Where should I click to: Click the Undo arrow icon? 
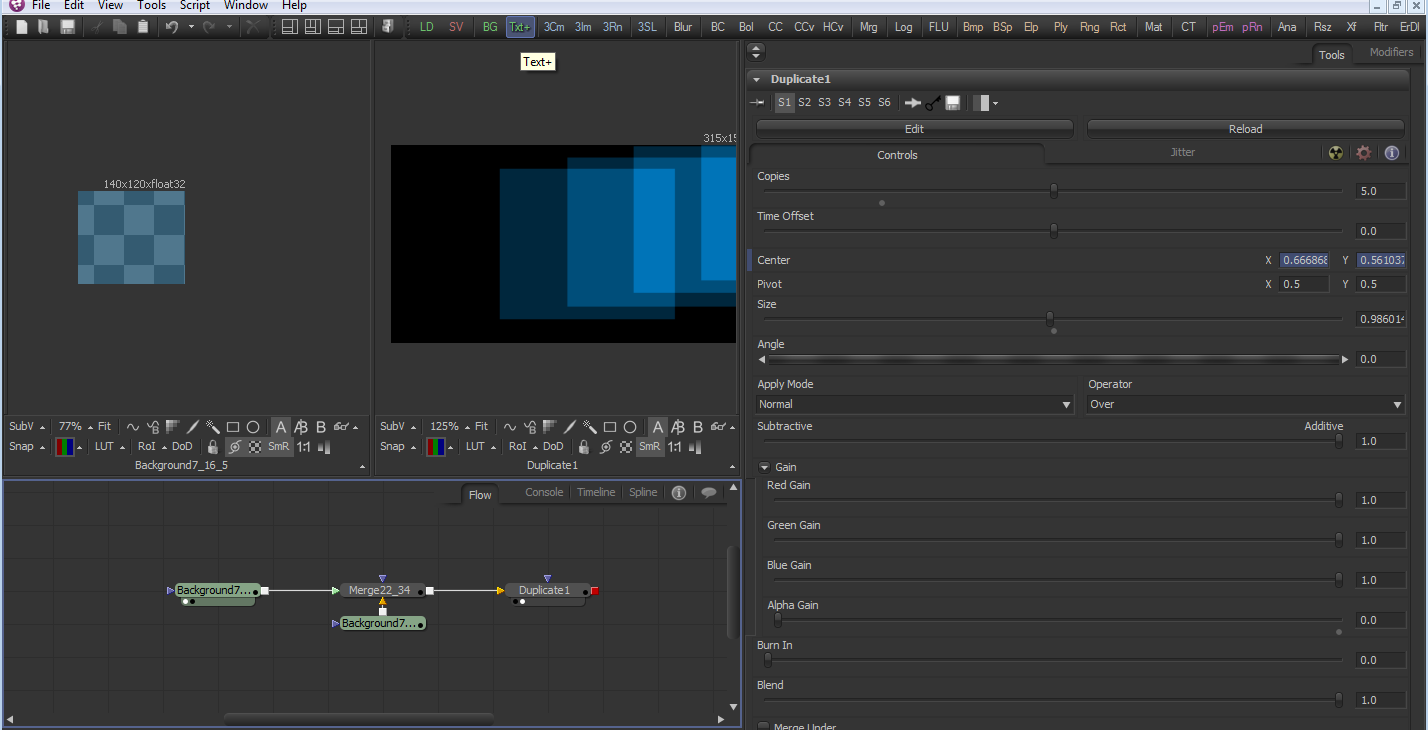[x=171, y=27]
